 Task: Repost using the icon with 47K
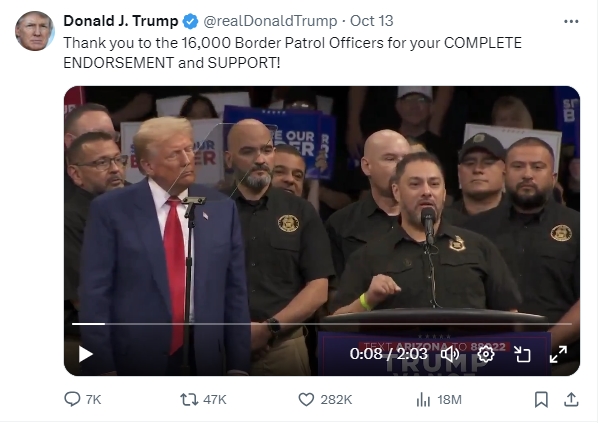[203, 399]
